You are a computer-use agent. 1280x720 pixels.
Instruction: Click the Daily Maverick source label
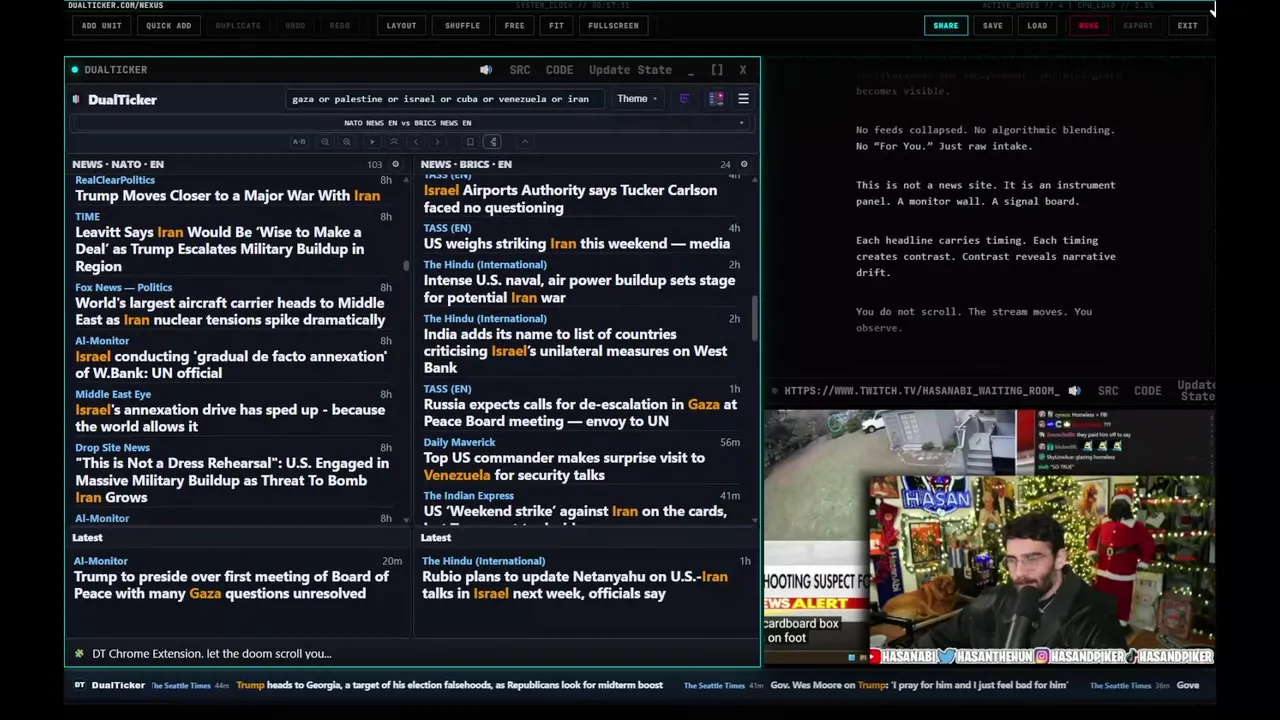(459, 442)
